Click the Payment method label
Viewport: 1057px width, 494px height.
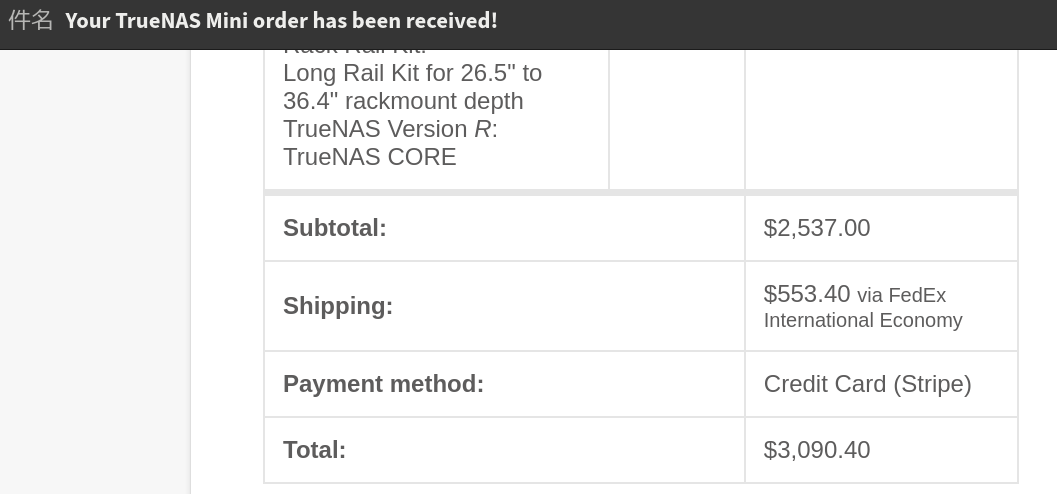click(384, 383)
